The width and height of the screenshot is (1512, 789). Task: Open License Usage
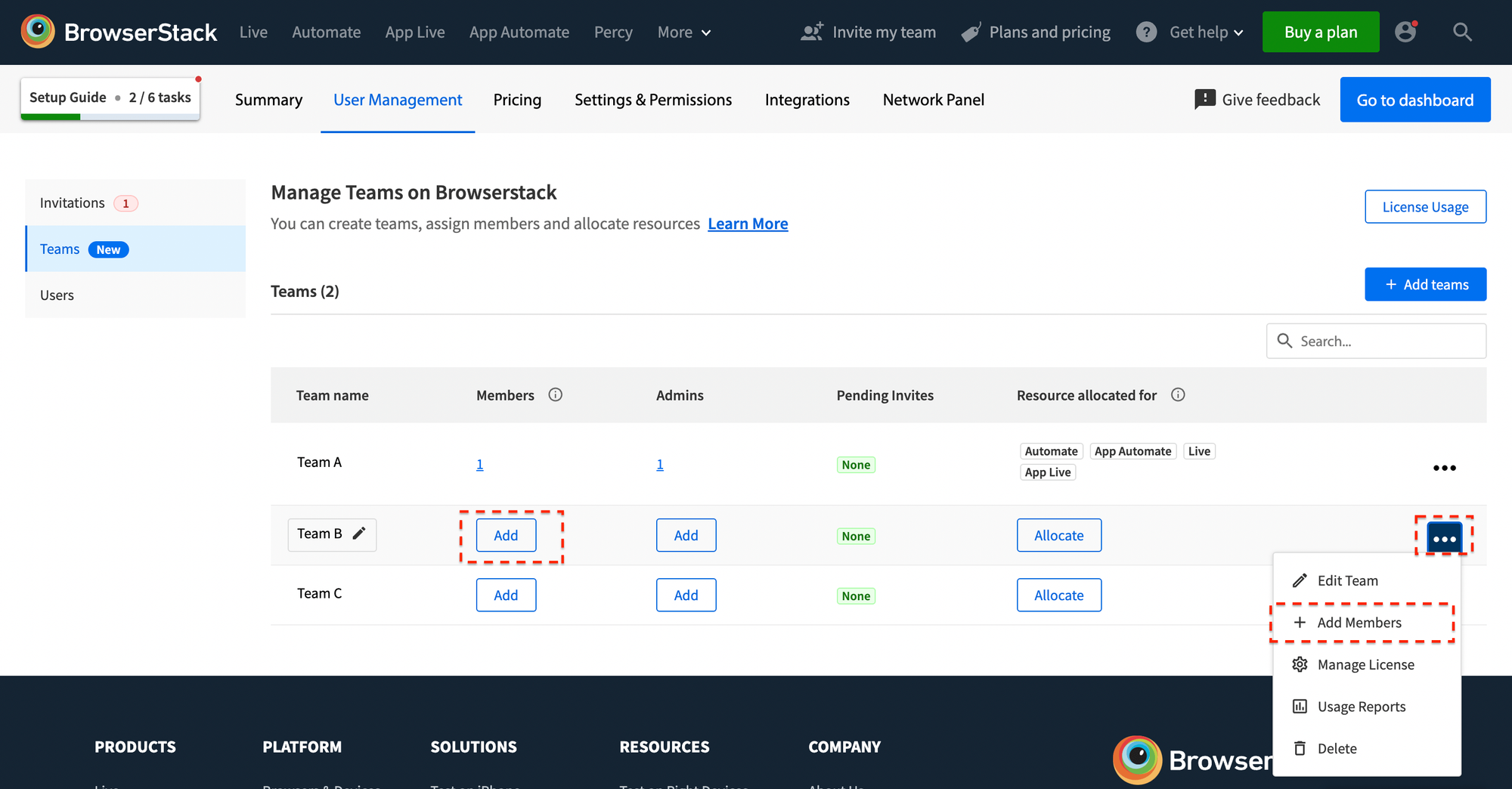pyautogui.click(x=1425, y=206)
